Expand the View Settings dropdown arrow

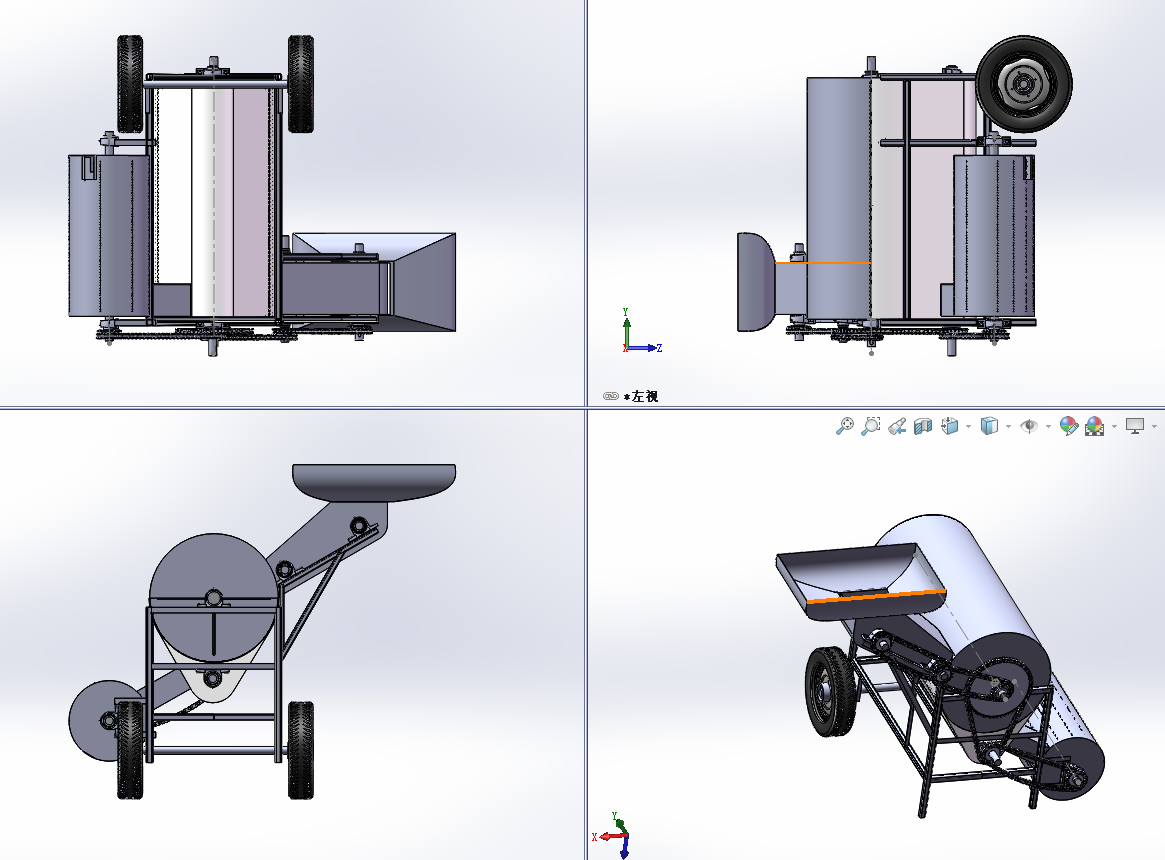1154,427
